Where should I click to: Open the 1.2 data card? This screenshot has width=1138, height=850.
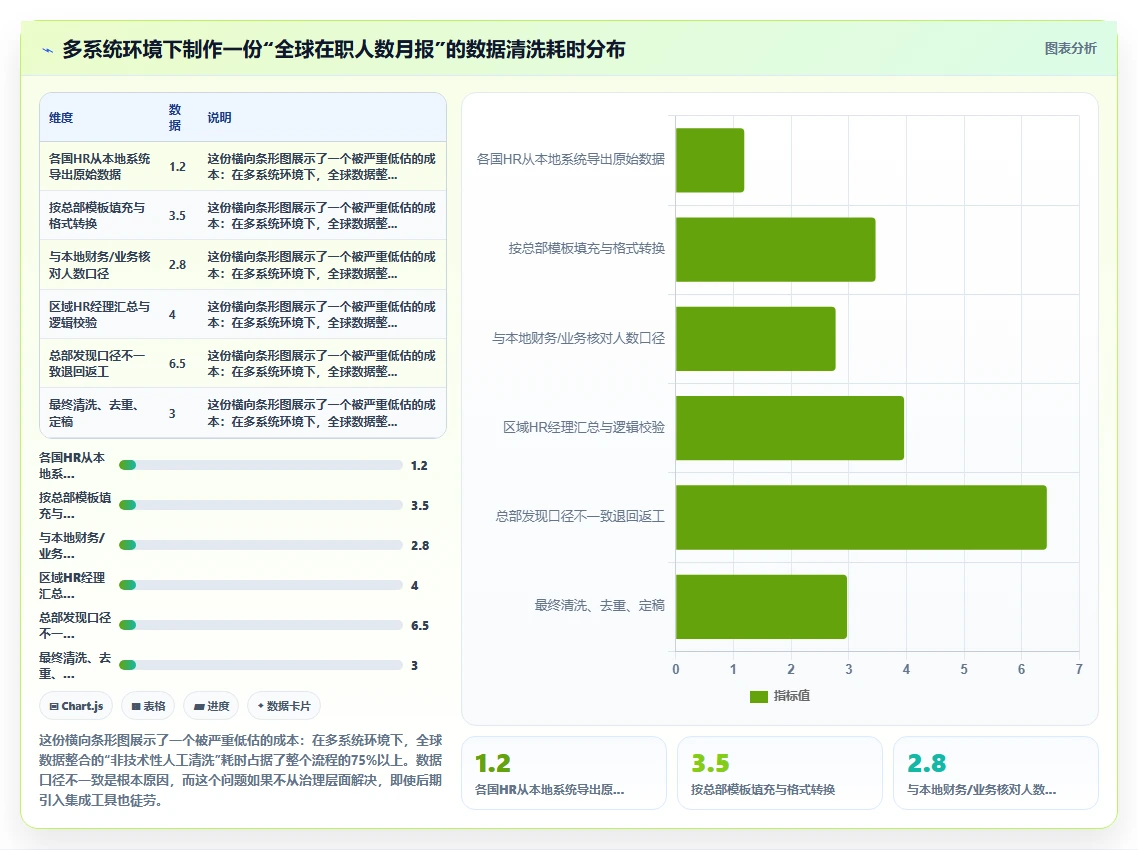click(564, 773)
